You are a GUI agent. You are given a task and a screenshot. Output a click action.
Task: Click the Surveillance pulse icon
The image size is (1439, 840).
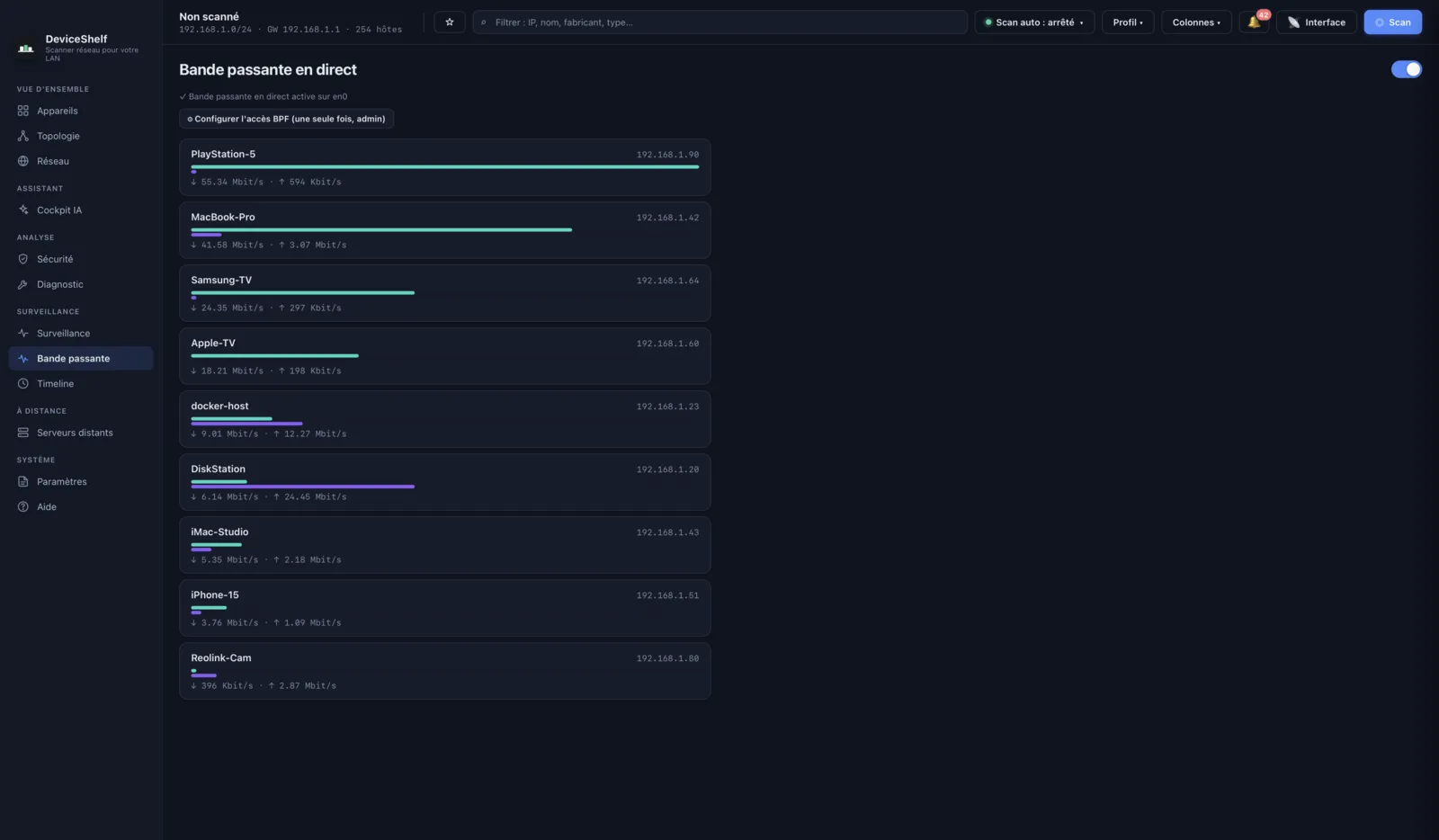coord(23,333)
